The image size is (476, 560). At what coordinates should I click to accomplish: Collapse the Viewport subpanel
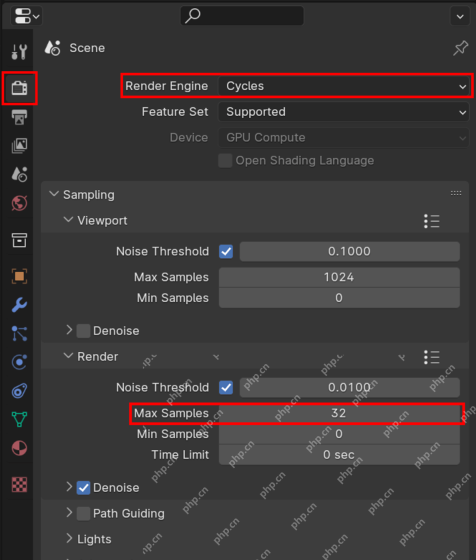point(68,220)
